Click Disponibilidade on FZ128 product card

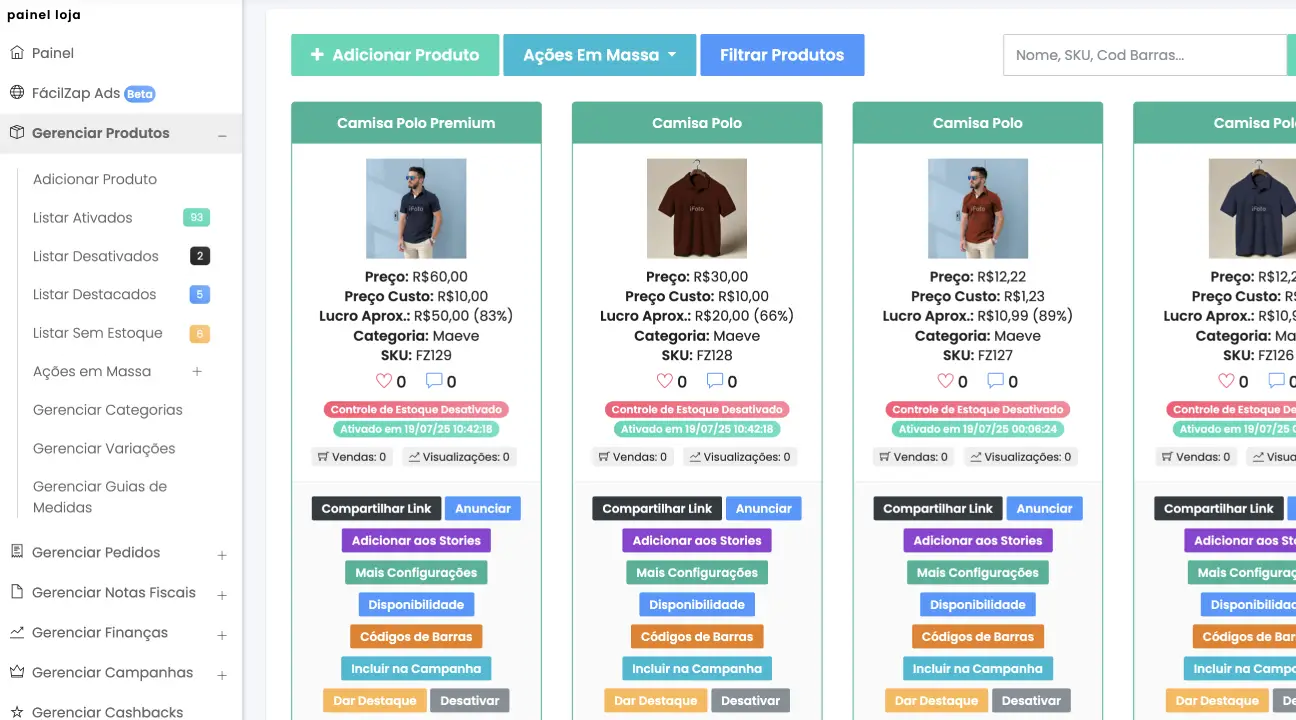click(697, 604)
